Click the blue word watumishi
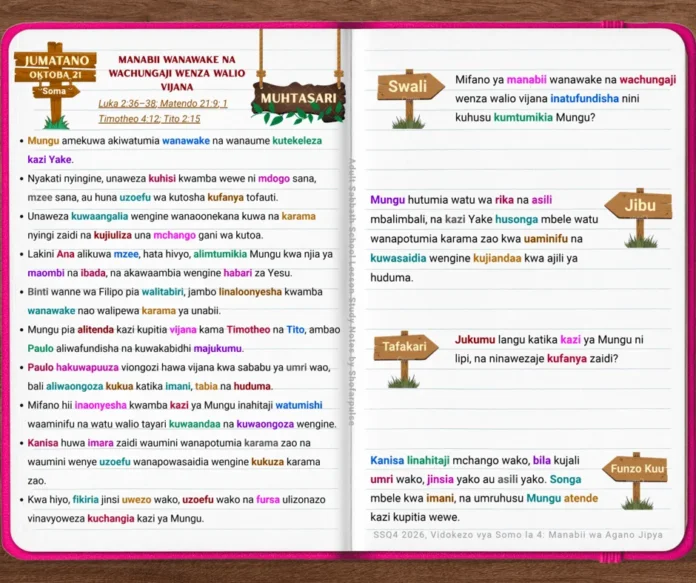The width and height of the screenshot is (696, 583). (x=299, y=405)
